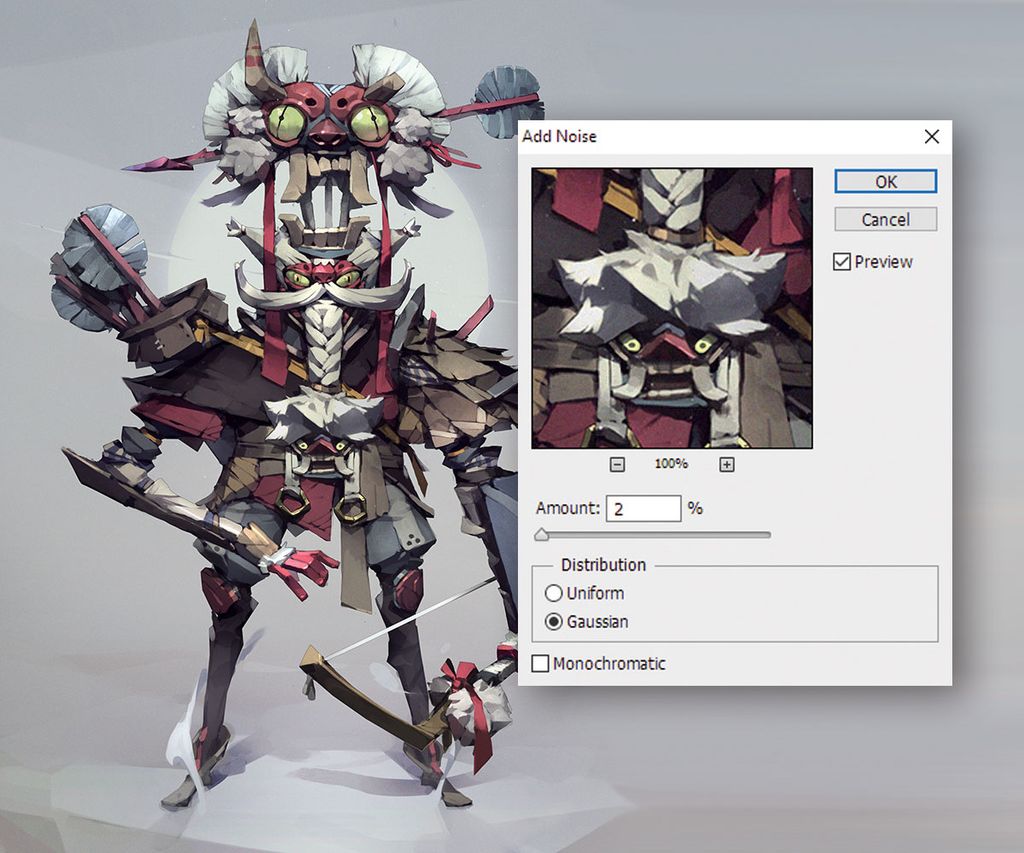Click inside the Amount input field

643,508
